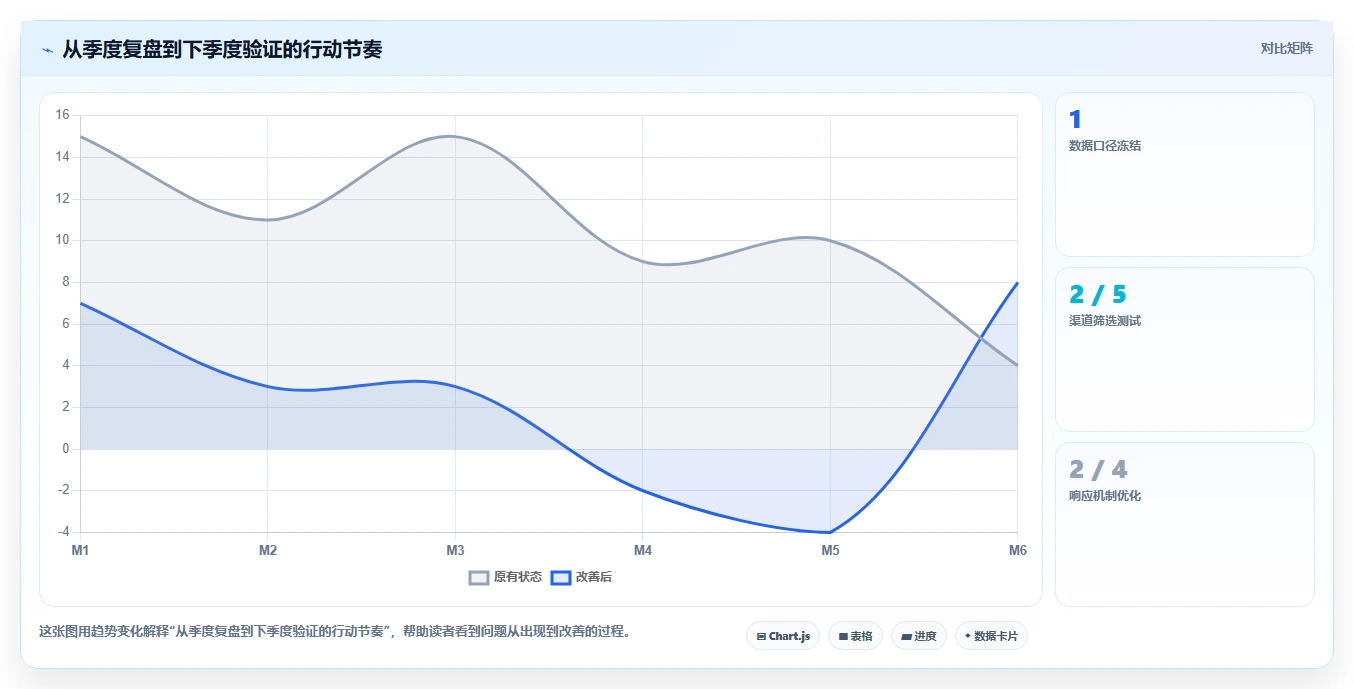Toggle the 改善后 series legend label
The height and width of the screenshot is (689, 1354).
coord(594,577)
